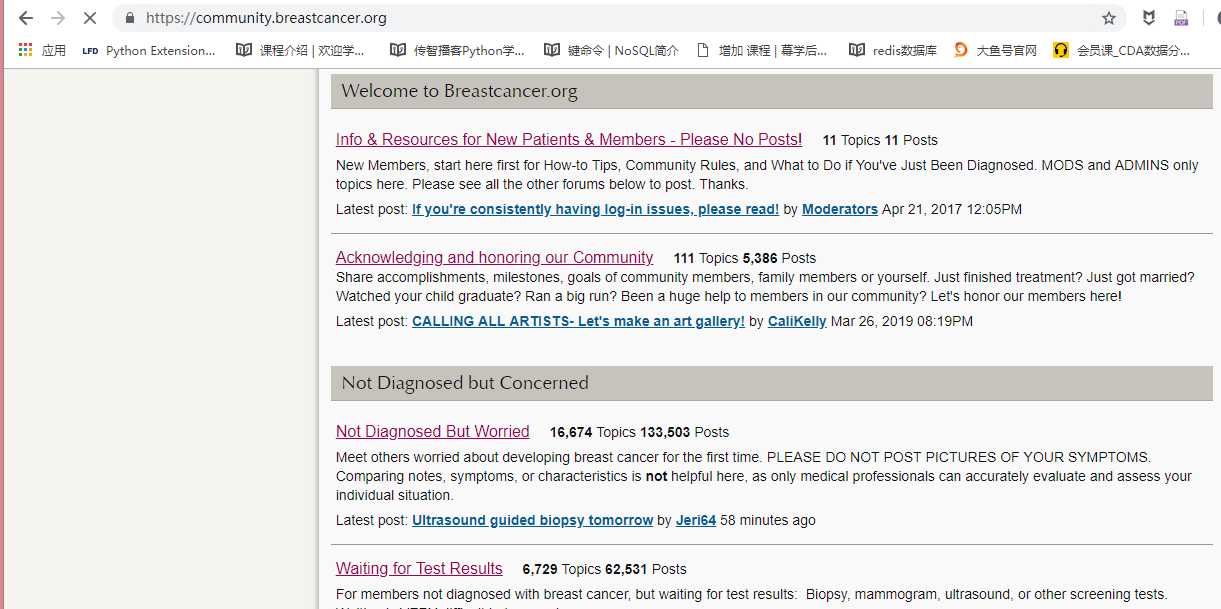1221x609 pixels.
Task: Select the 111 Topics 5,386 Posts count
Action: 745,258
